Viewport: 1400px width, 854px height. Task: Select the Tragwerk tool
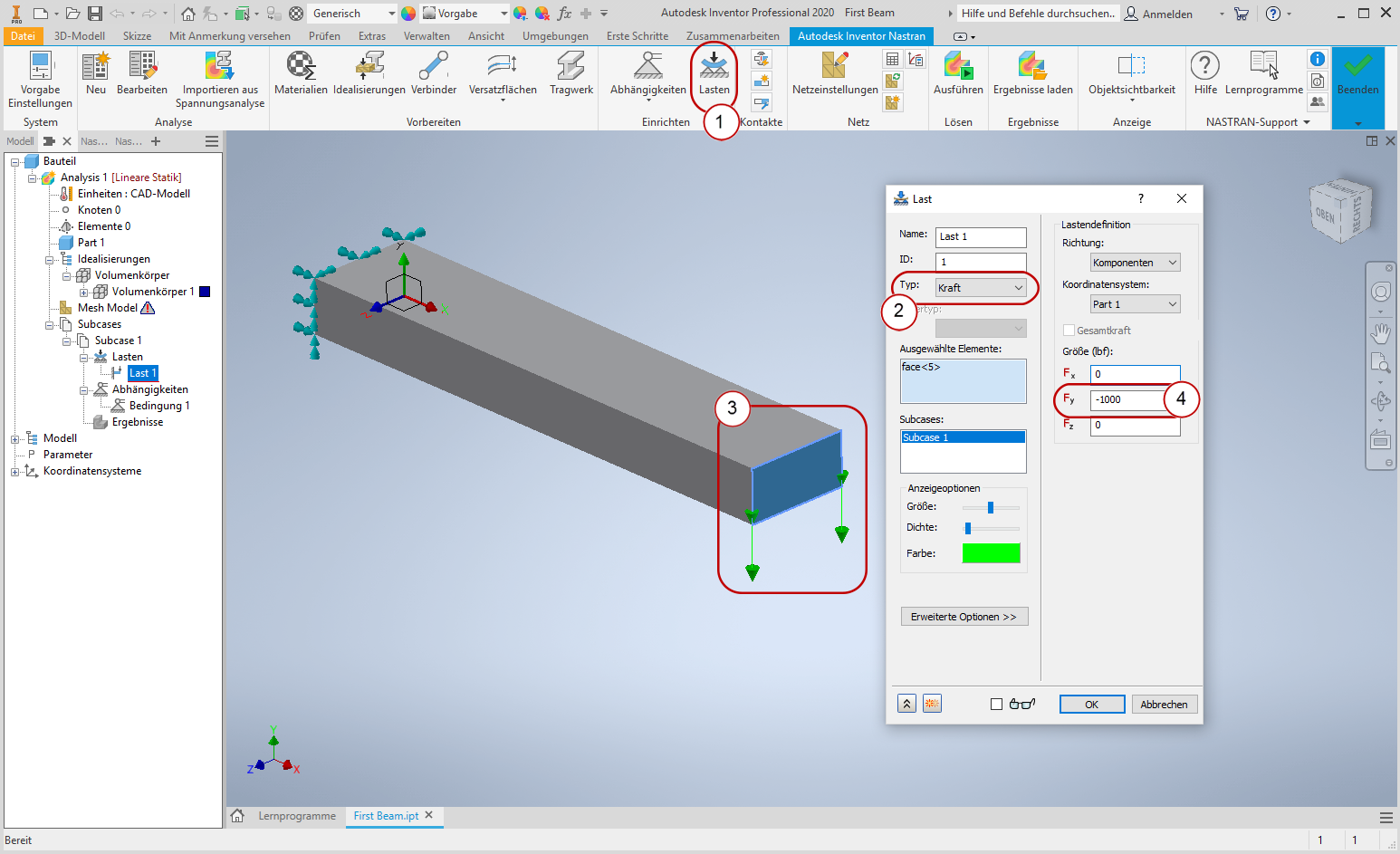(x=571, y=72)
